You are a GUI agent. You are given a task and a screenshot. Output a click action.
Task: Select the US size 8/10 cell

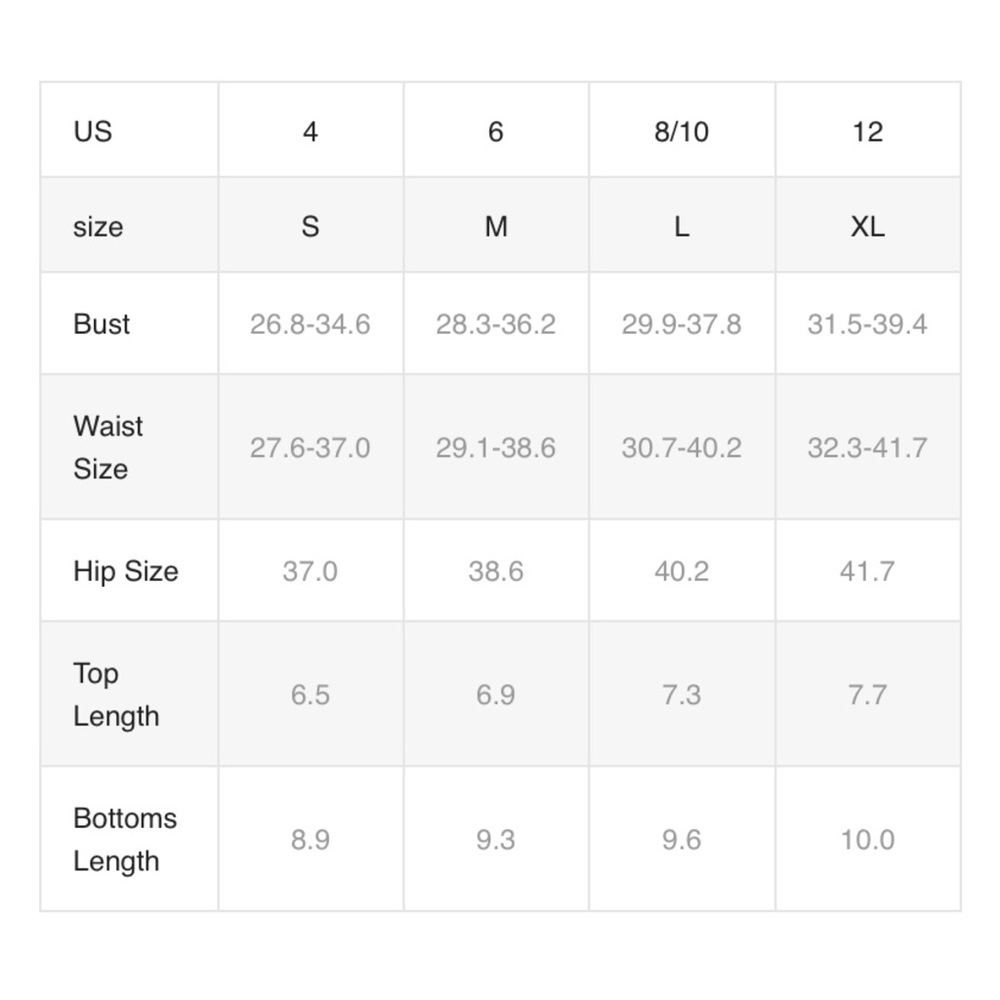682,130
